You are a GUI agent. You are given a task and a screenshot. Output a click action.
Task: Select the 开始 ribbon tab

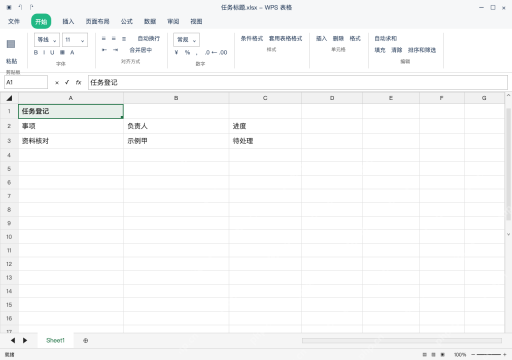pos(41,21)
